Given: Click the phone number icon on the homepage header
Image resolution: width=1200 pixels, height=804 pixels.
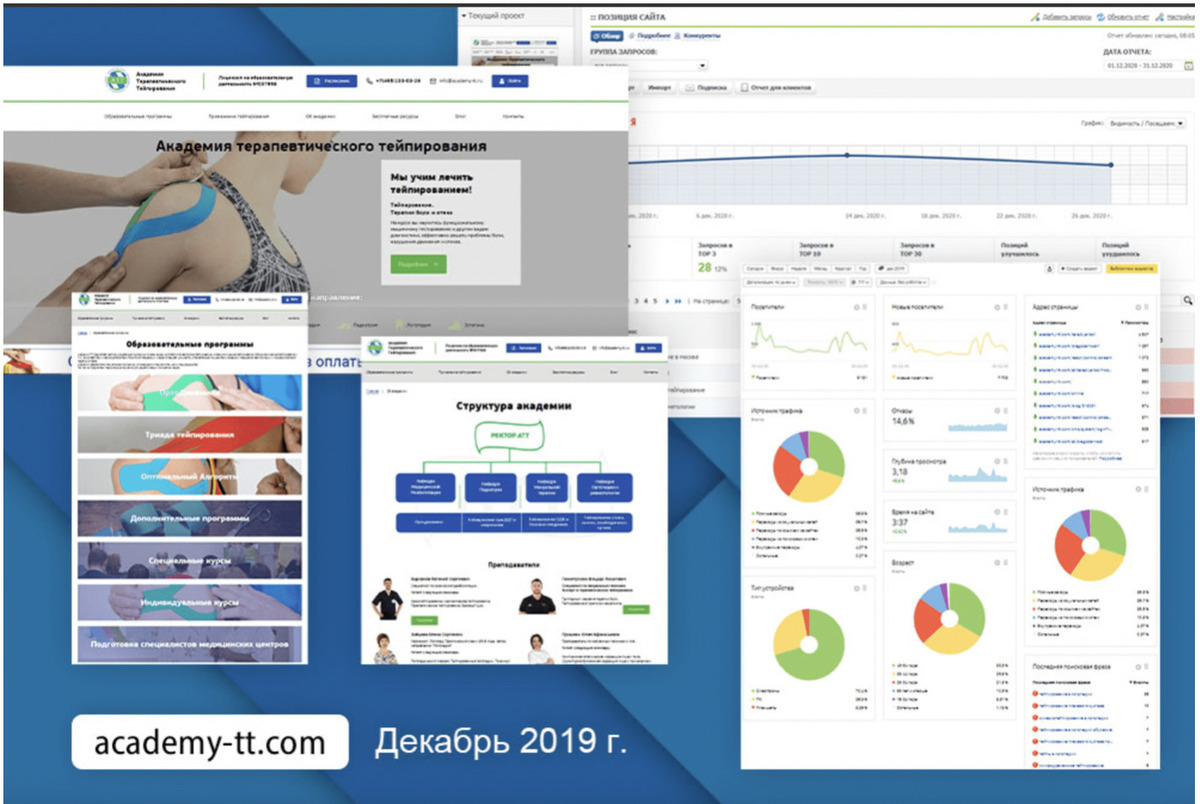Looking at the screenshot, I should tap(370, 81).
